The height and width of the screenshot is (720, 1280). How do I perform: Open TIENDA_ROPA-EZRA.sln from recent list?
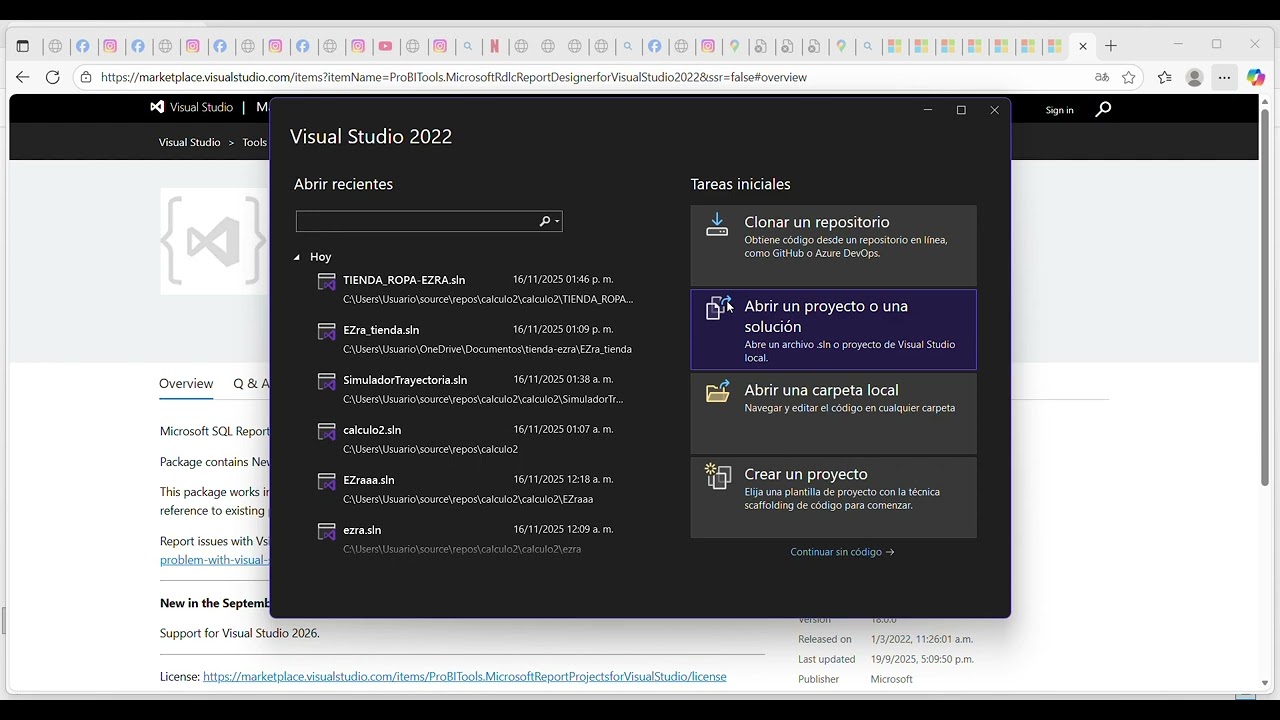coord(476,289)
